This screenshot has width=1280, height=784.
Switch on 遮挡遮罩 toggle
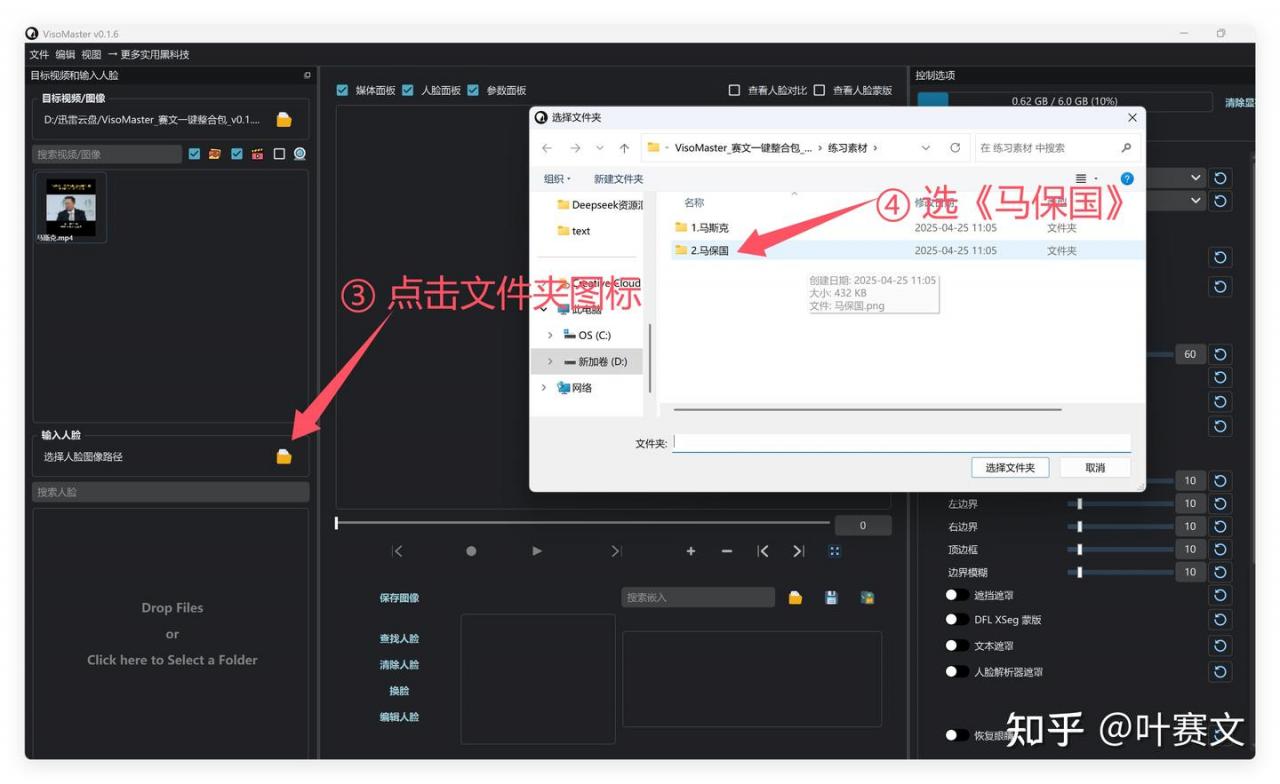pyautogui.click(x=957, y=596)
